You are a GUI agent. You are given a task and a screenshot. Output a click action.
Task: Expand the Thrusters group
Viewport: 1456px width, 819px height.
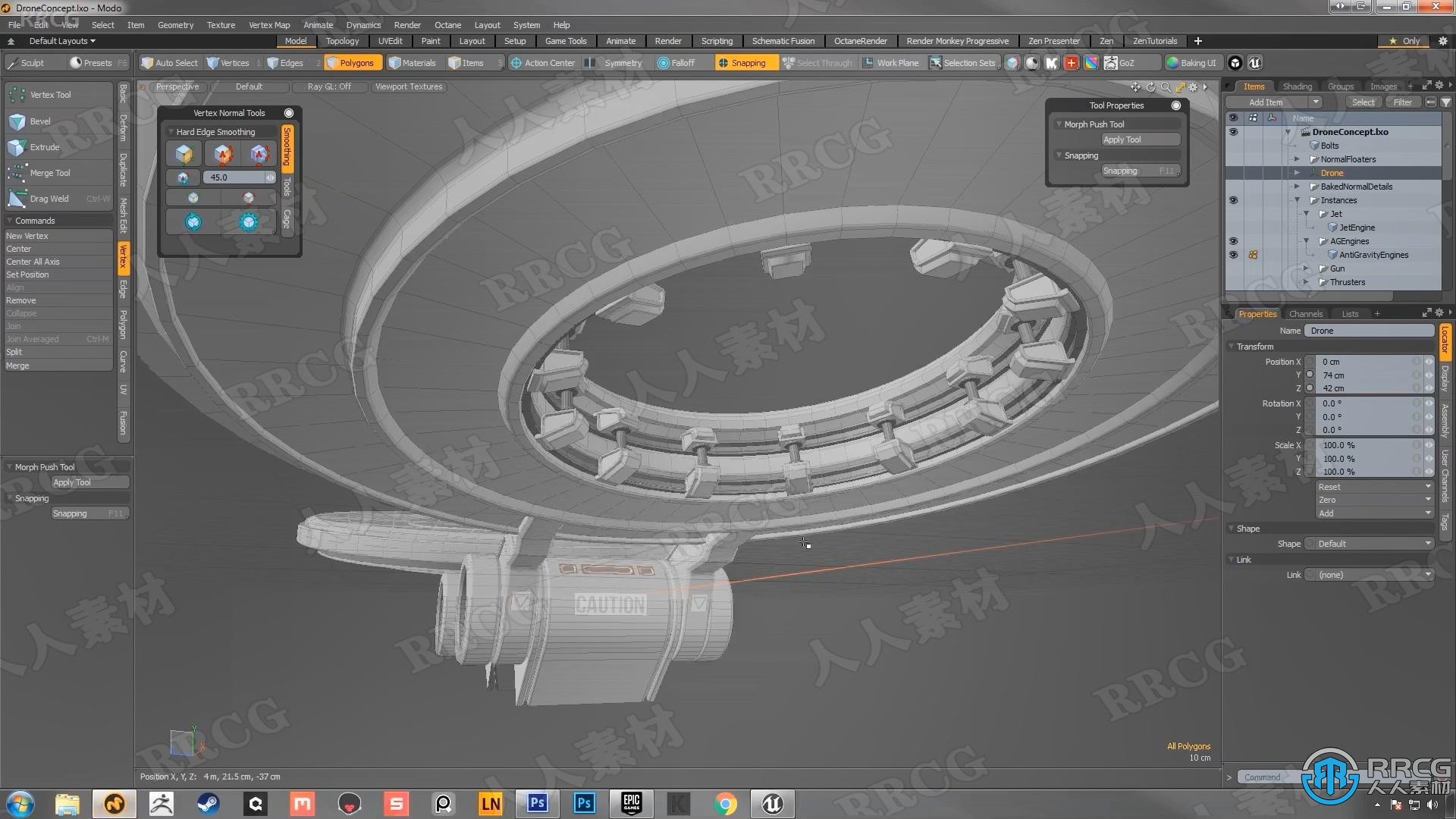pos(1306,282)
